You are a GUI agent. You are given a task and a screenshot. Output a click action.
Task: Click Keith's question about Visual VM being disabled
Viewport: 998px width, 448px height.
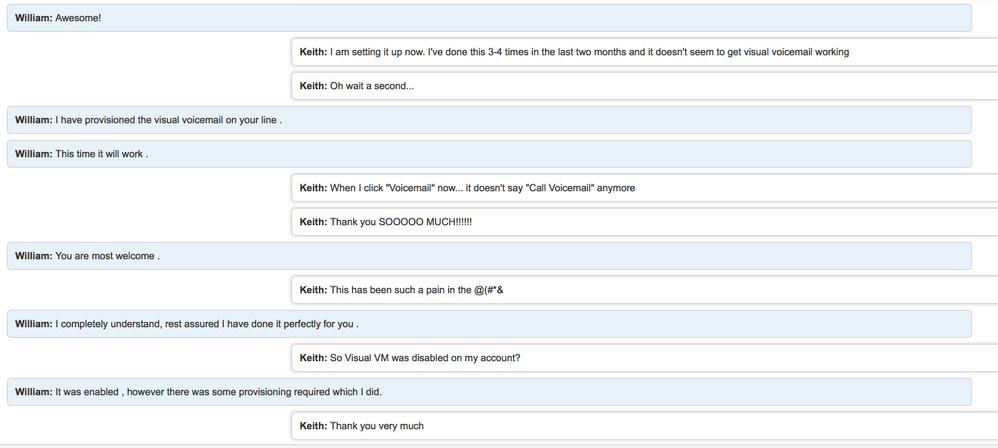644,358
